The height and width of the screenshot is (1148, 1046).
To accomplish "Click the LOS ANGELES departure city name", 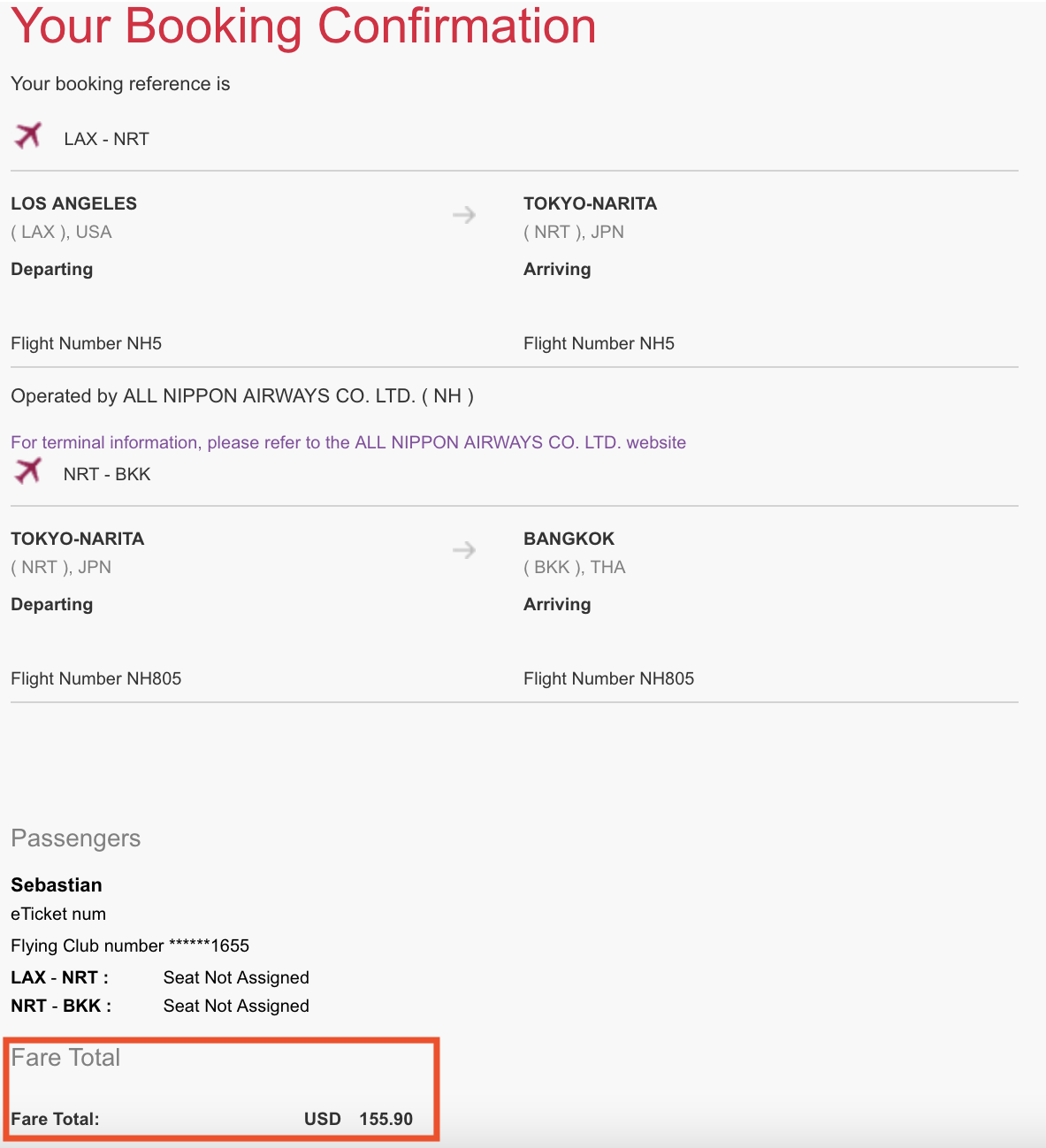I will click(x=73, y=203).
